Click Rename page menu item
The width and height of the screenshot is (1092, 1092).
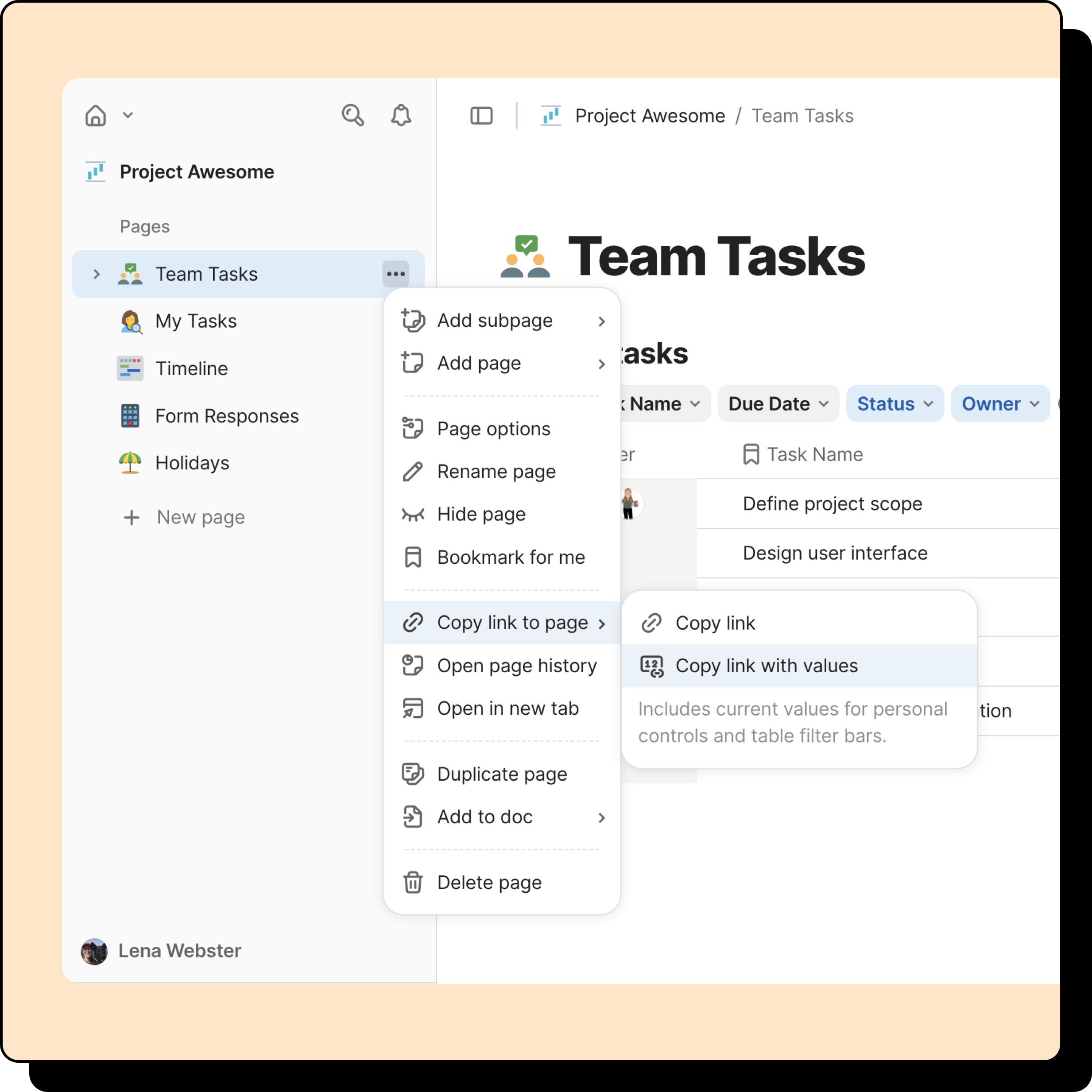point(496,472)
